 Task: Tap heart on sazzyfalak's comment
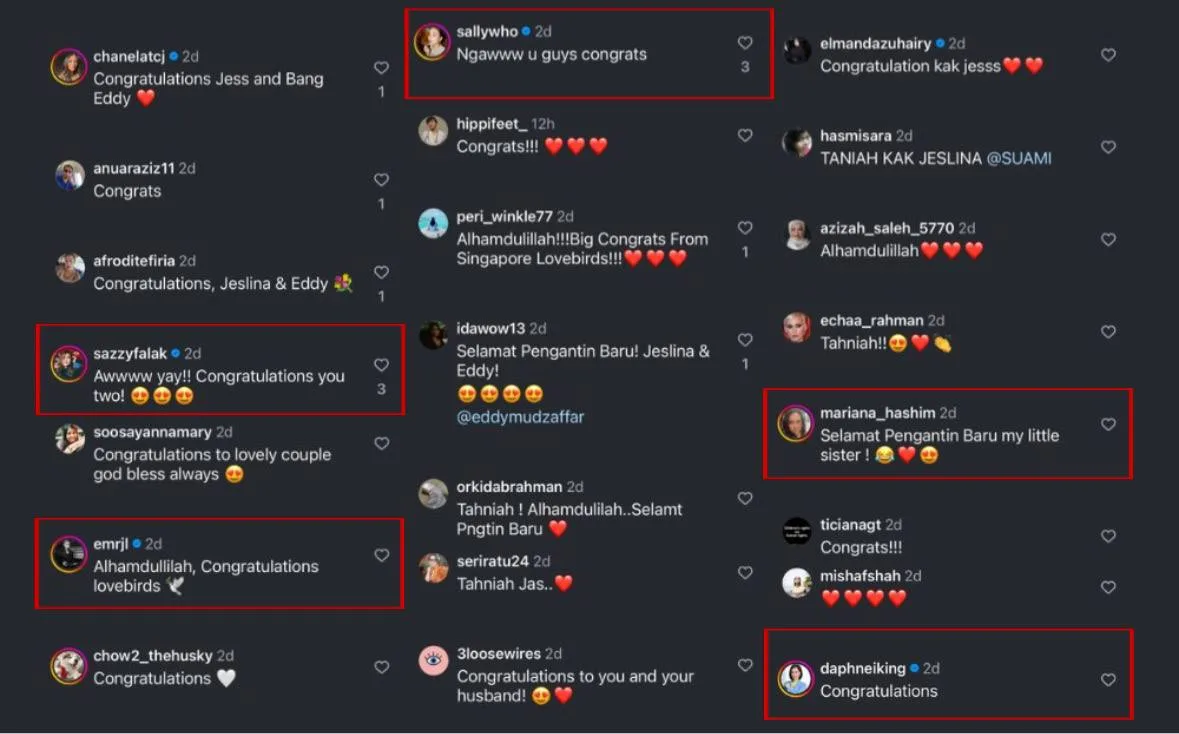[x=381, y=365]
